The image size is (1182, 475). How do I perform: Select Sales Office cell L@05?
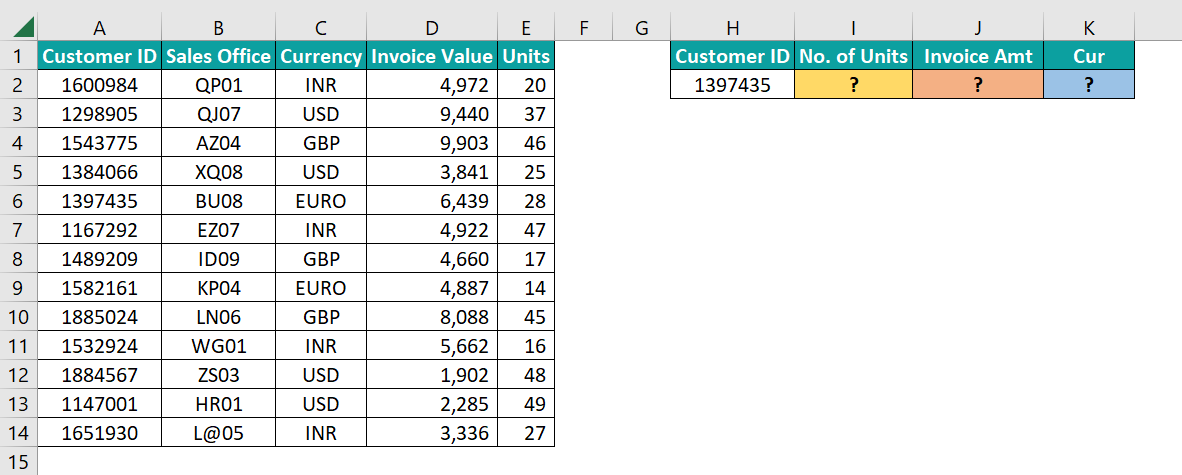[218, 433]
